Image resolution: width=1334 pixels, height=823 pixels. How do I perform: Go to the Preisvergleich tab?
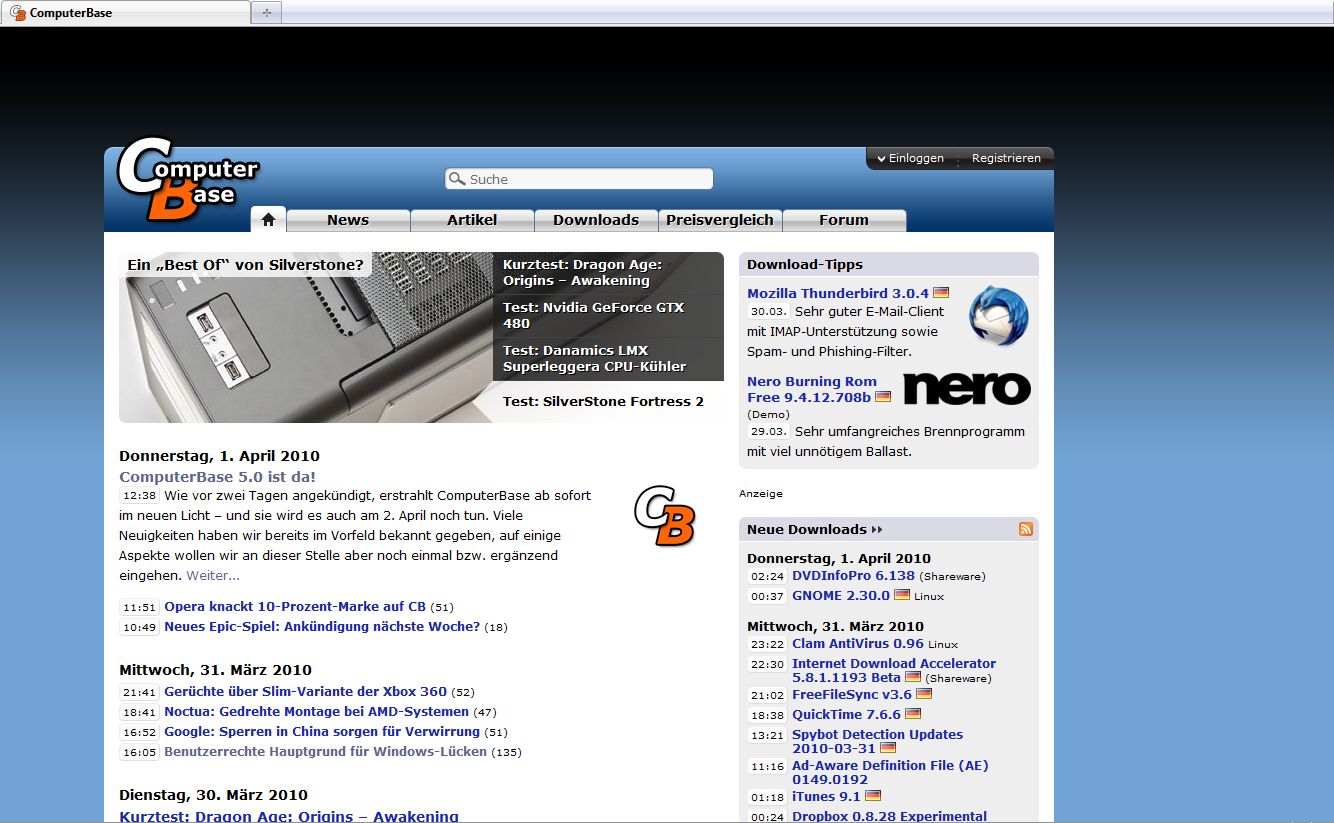click(x=720, y=220)
